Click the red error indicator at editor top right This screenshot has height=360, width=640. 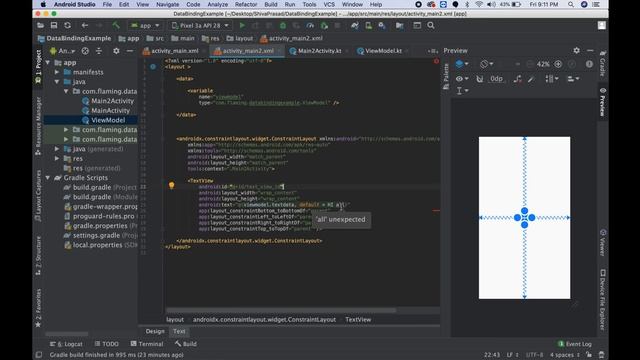(436, 61)
